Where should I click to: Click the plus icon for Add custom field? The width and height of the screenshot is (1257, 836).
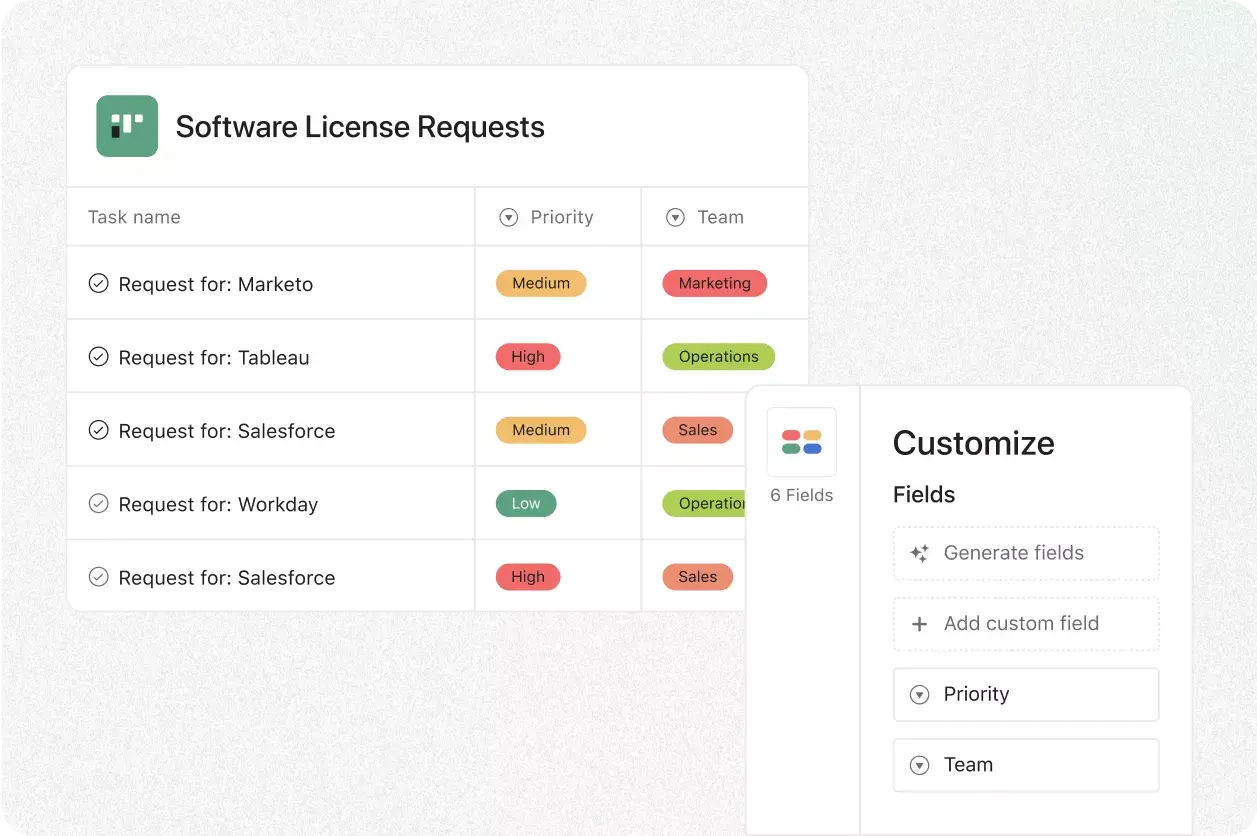pyautogui.click(x=919, y=624)
